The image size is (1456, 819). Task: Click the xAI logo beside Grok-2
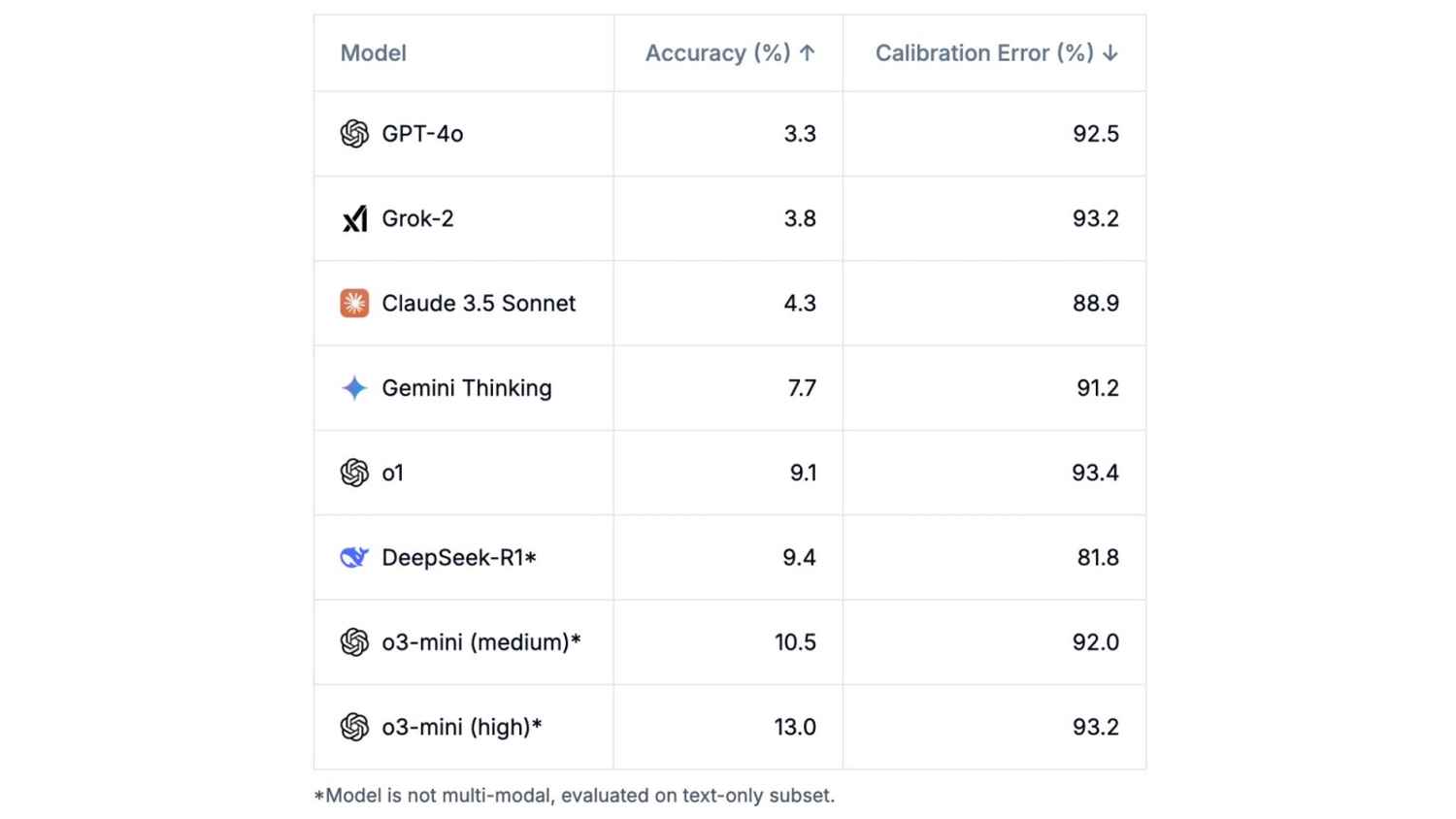[354, 218]
